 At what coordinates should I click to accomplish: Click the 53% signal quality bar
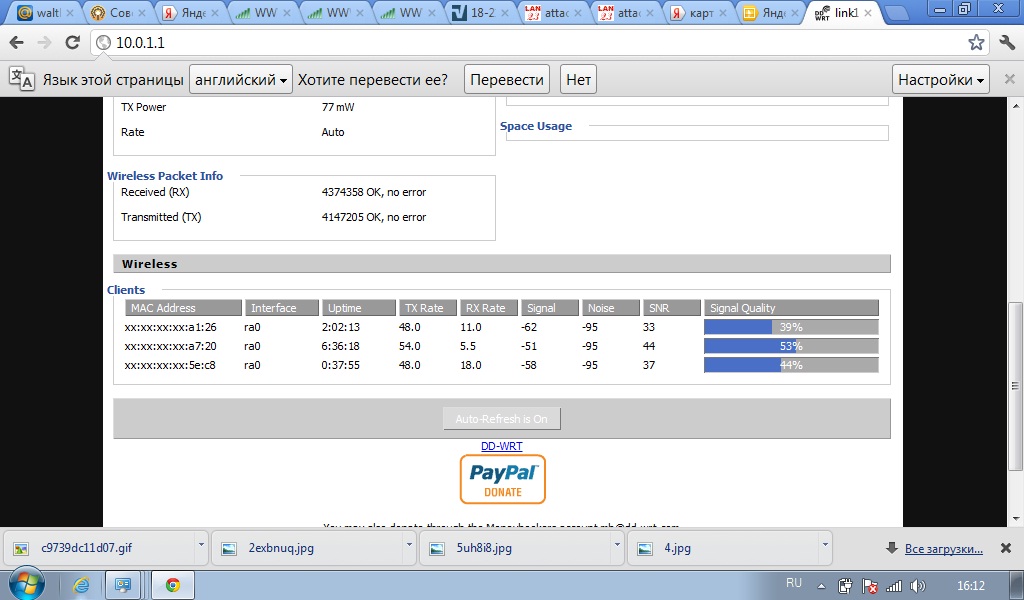(791, 346)
